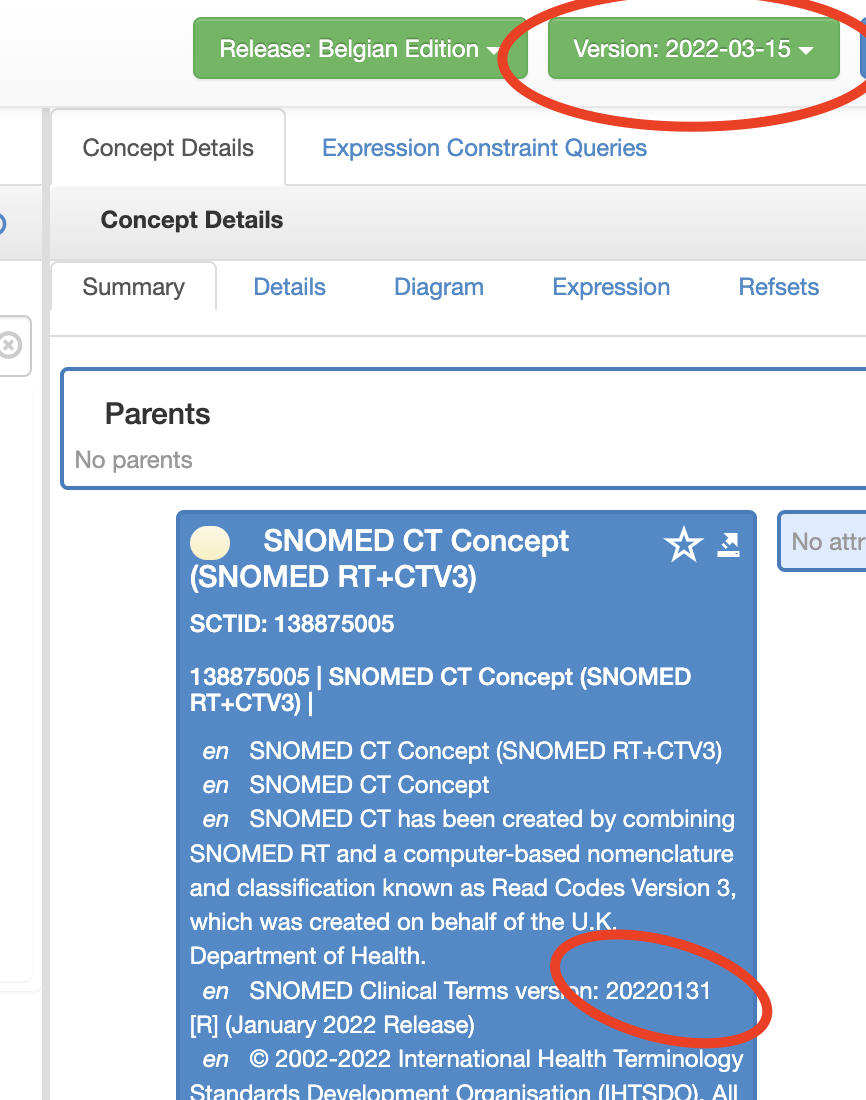Click the partially visible blue circle icon on left

(4, 223)
